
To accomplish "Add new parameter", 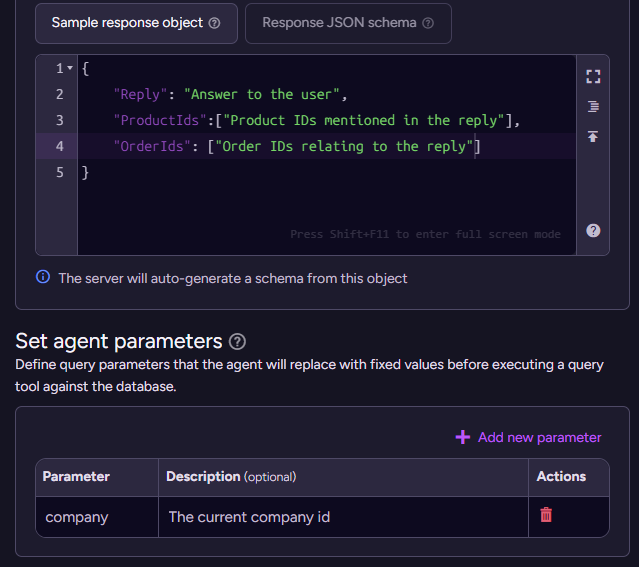I will [528, 437].
